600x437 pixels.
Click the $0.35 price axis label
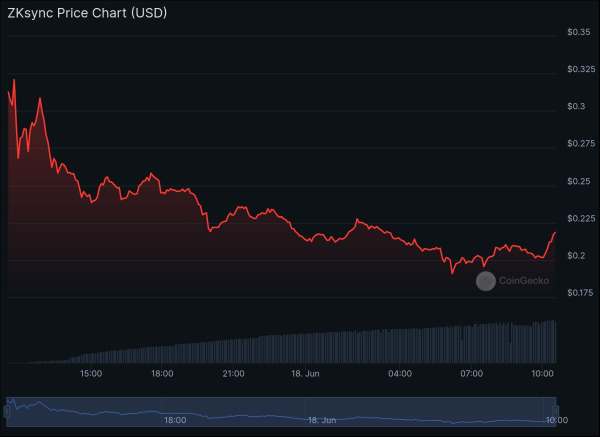click(x=579, y=32)
